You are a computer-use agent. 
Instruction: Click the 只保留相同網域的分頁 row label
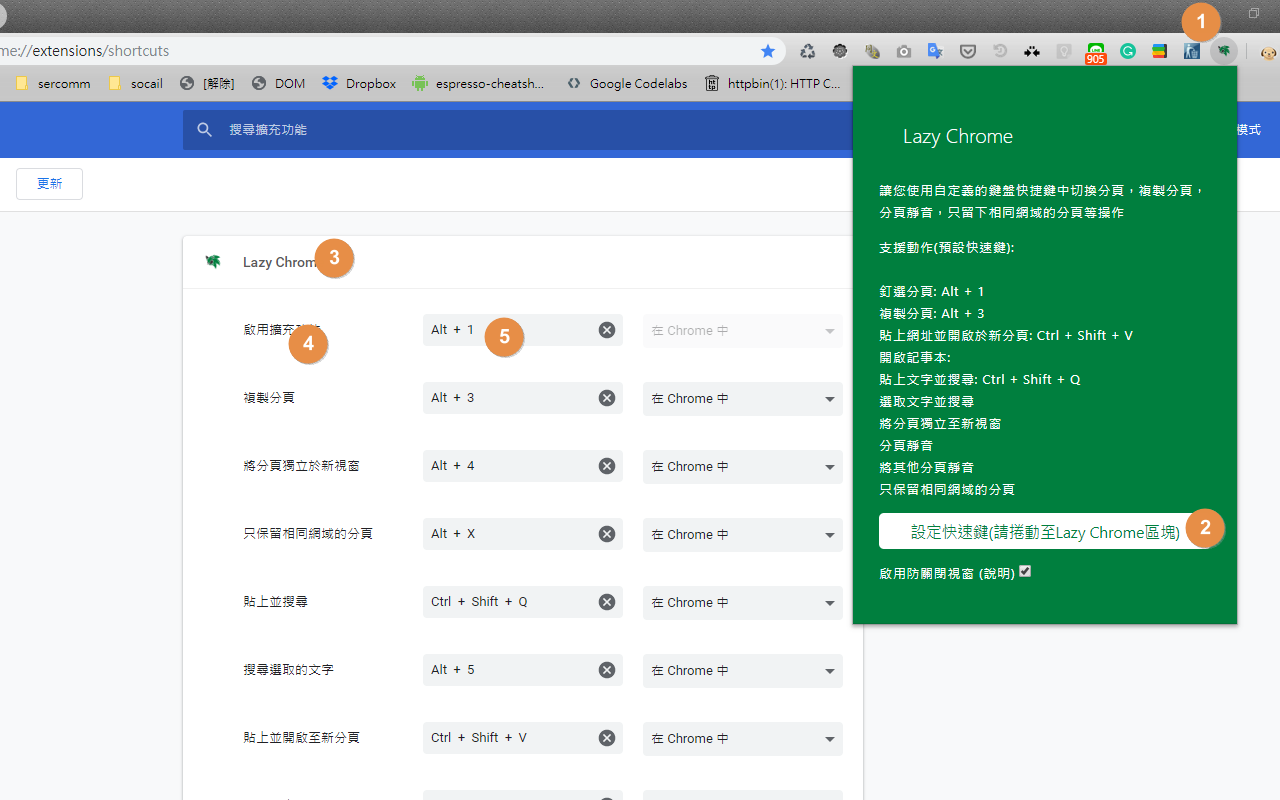click(308, 534)
